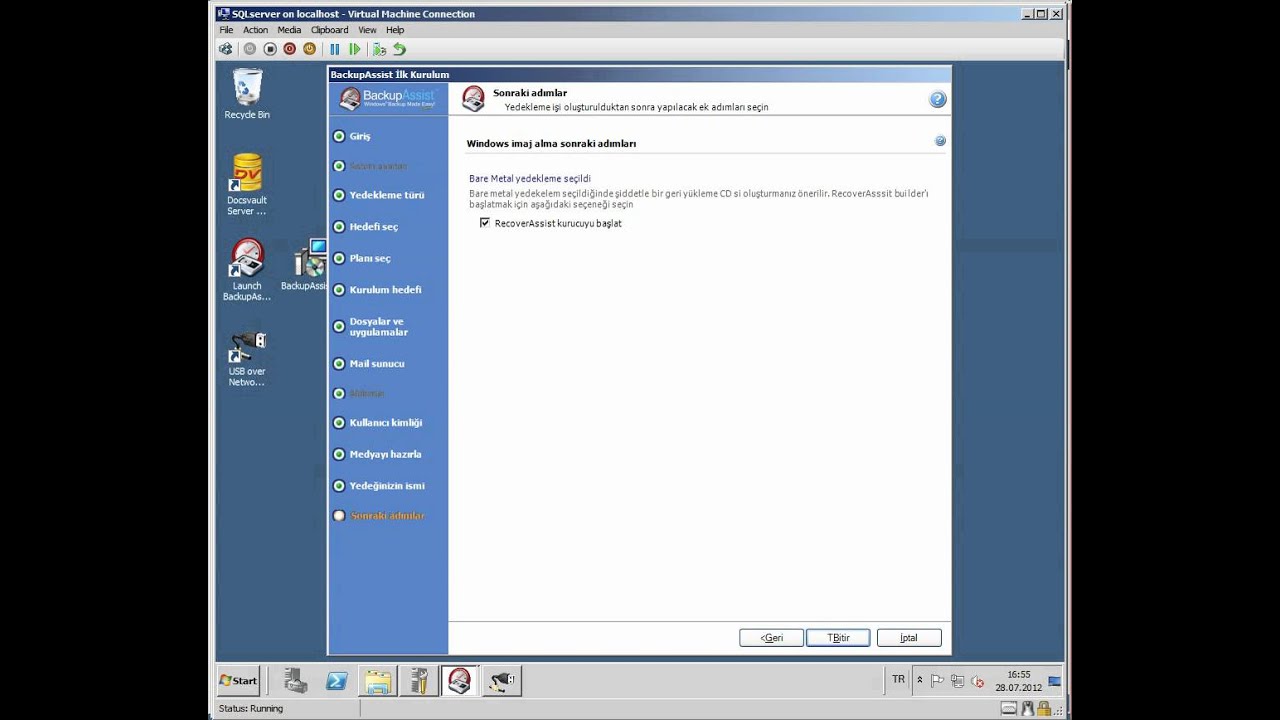The height and width of the screenshot is (720, 1280).
Task: Go to the Kullanıcı kimliği step
Action: (x=385, y=423)
